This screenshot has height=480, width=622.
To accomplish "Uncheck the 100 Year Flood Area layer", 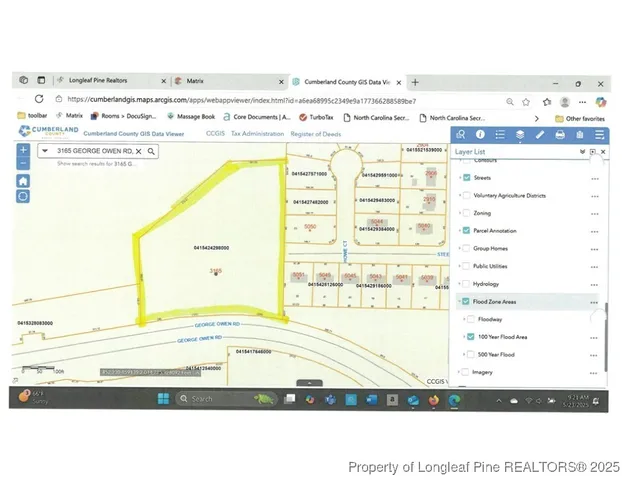I will (x=468, y=337).
